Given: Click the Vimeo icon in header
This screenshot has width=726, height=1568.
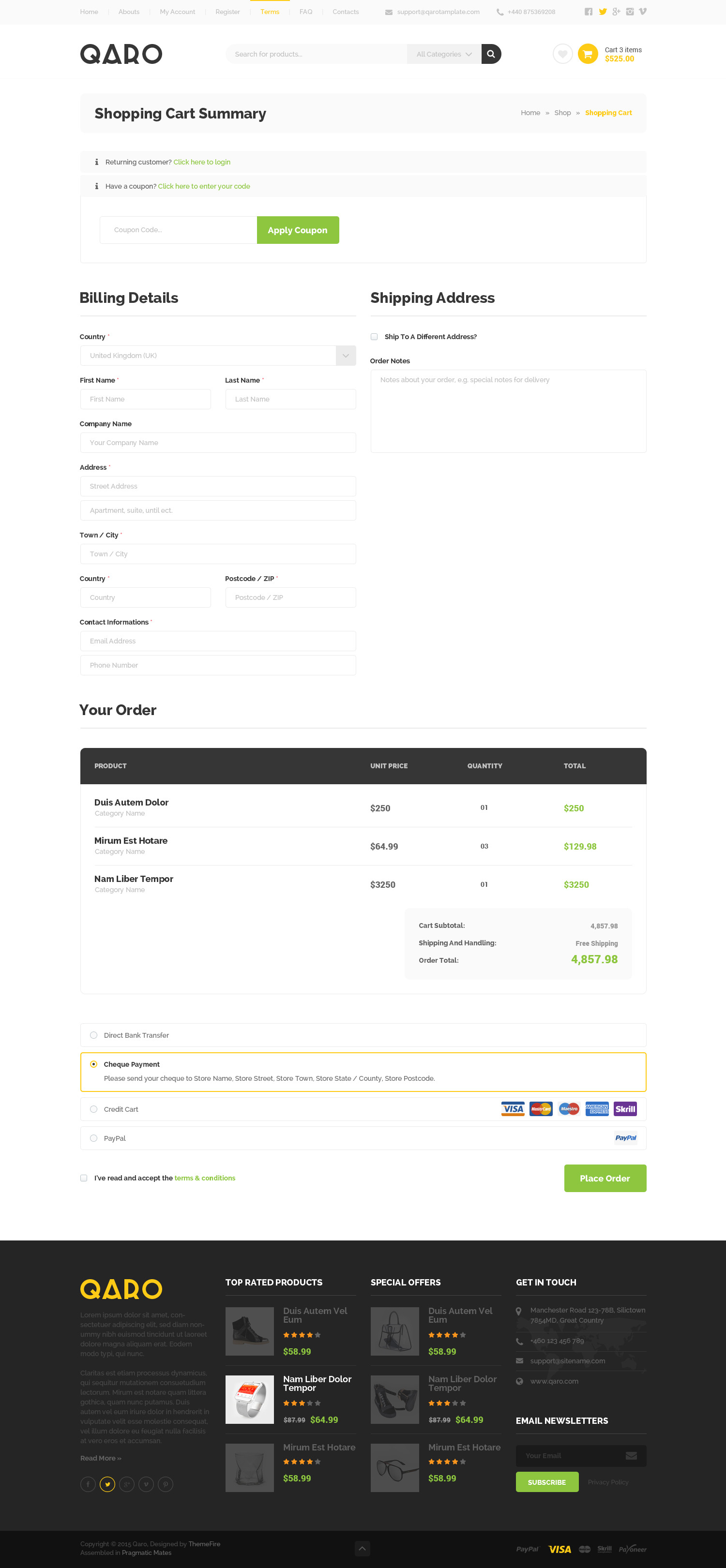Looking at the screenshot, I should (643, 12).
